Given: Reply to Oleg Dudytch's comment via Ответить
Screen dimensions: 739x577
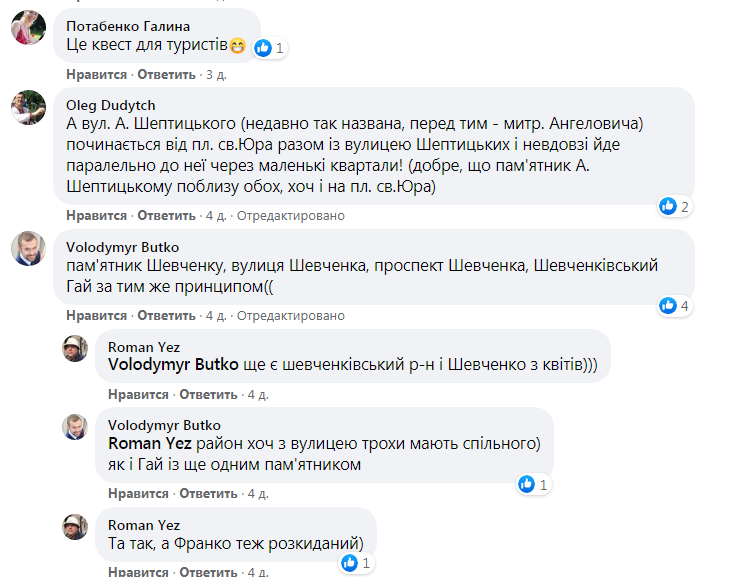Looking at the screenshot, I should 165,216.
